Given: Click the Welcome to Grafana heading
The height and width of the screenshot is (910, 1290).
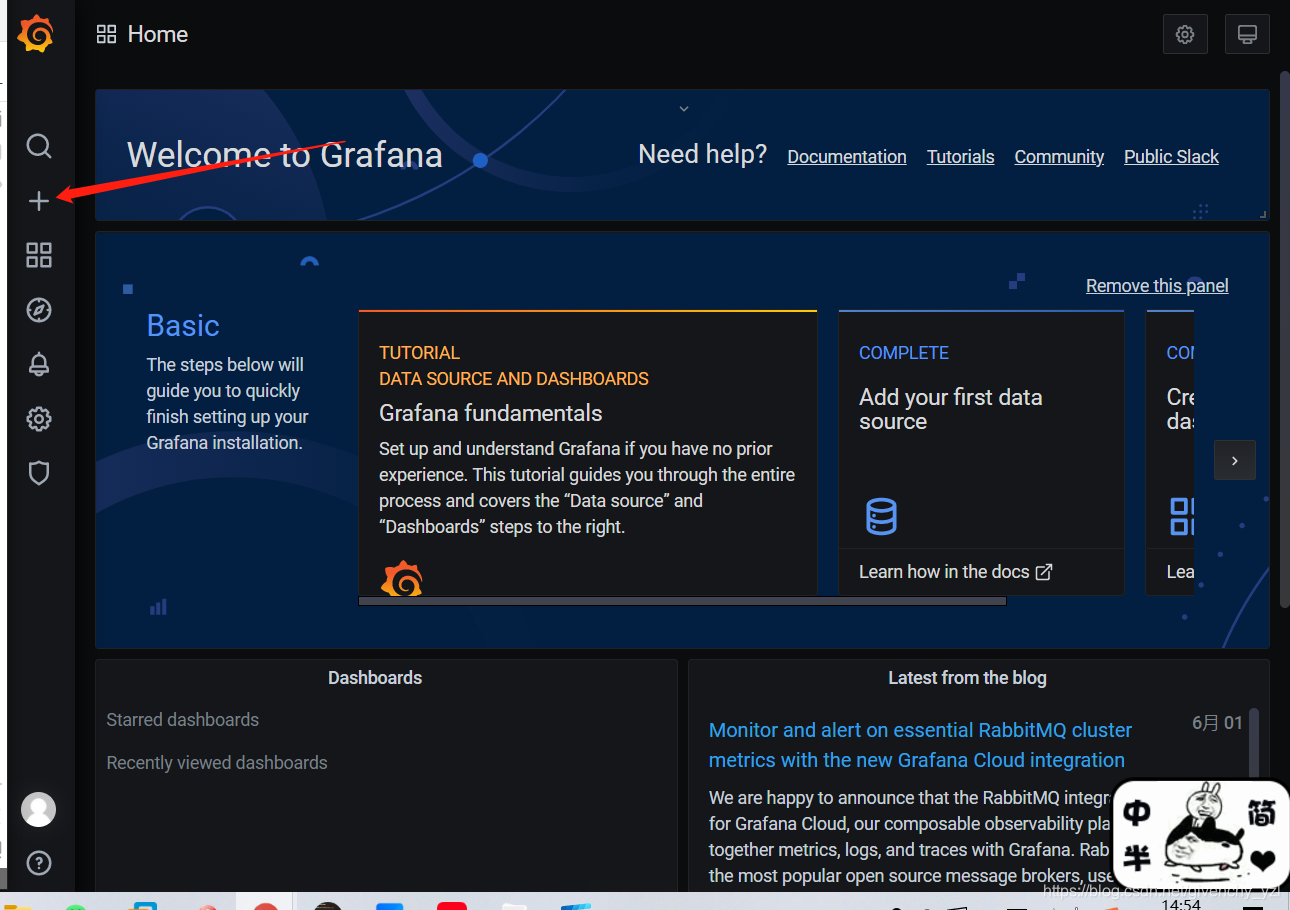Looking at the screenshot, I should 285,155.
